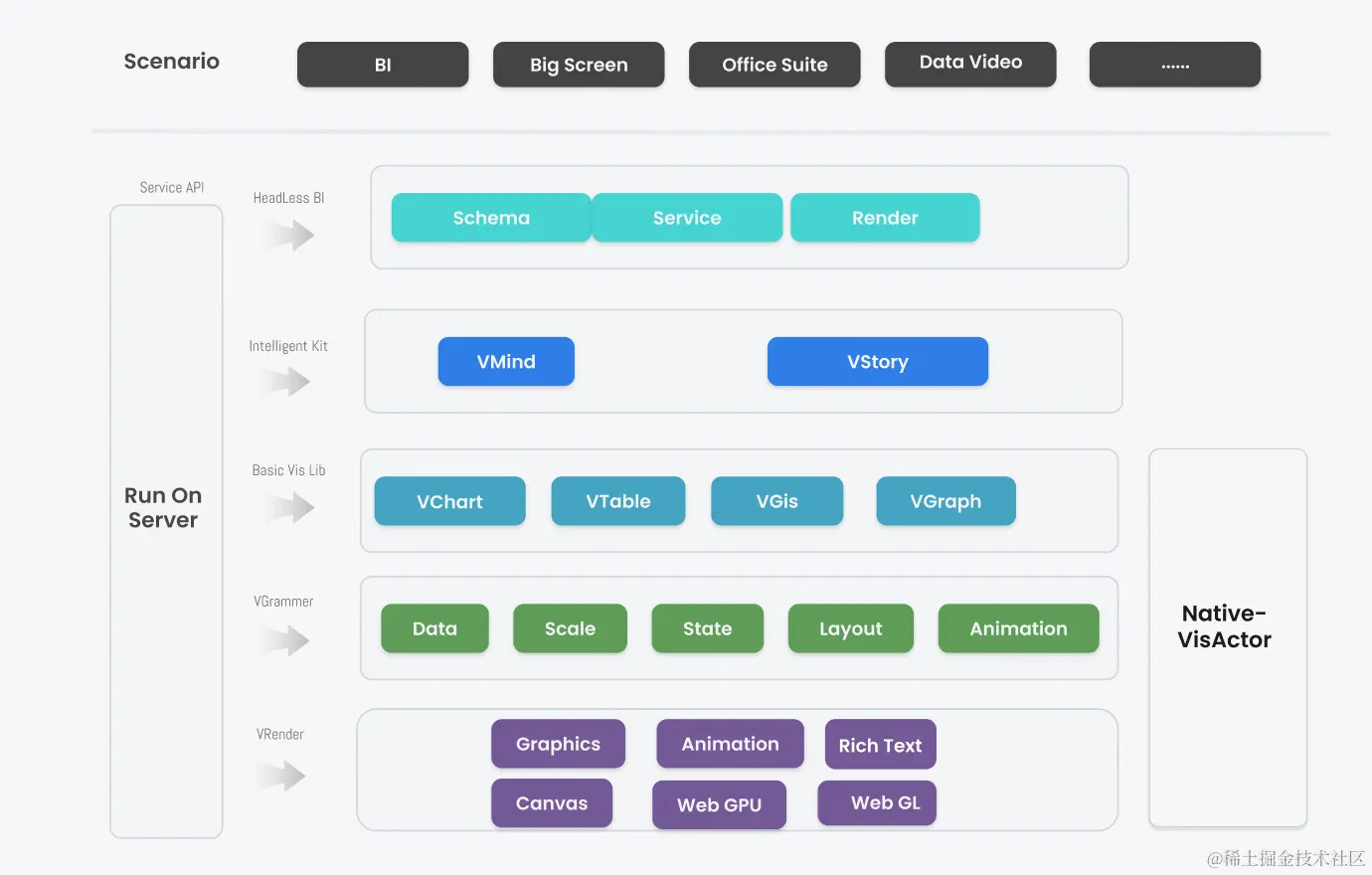1372x875 pixels.
Task: Click the Data Video block
Action: 970,65
